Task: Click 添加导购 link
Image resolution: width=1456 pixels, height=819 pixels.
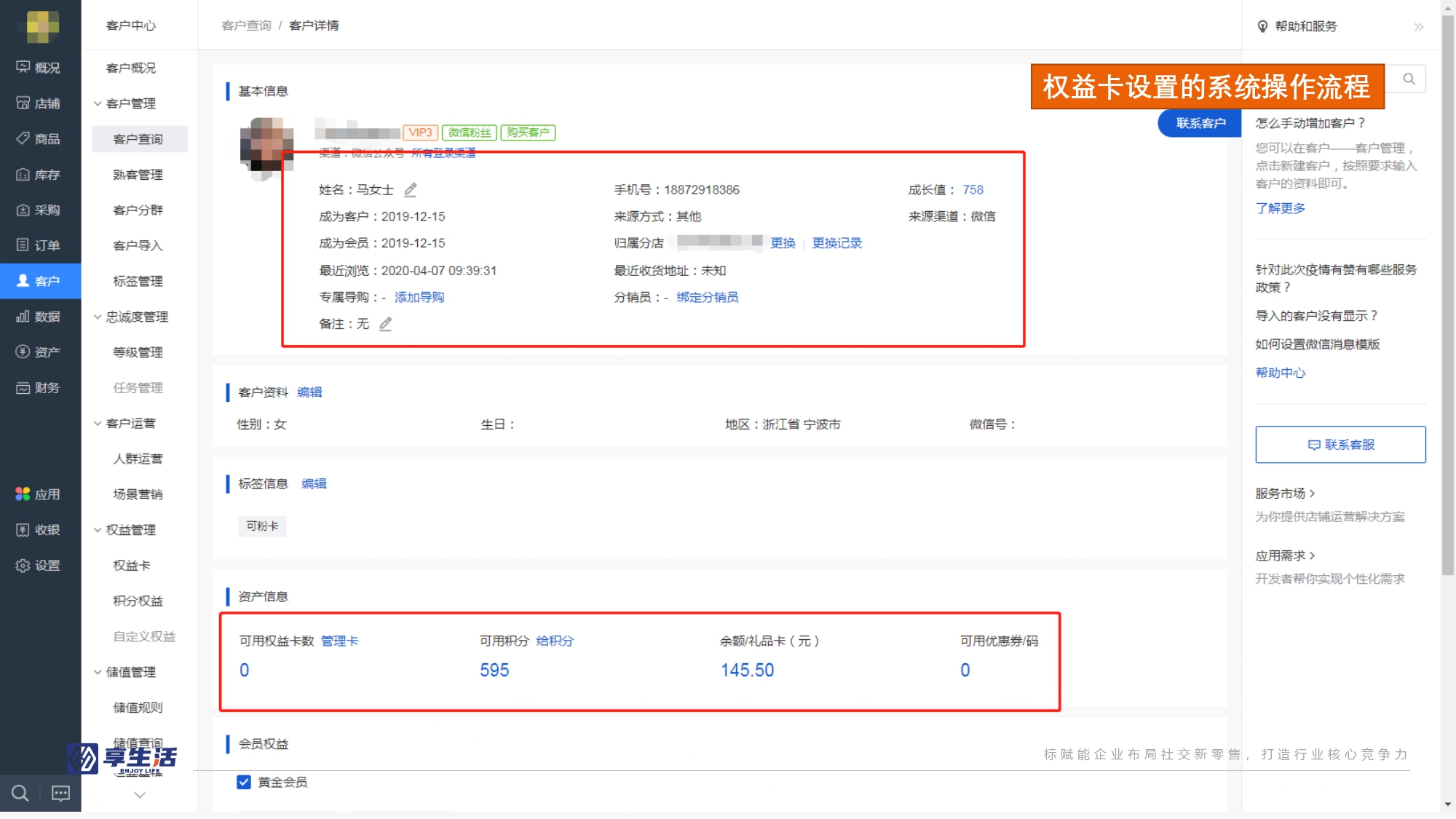Action: click(419, 297)
